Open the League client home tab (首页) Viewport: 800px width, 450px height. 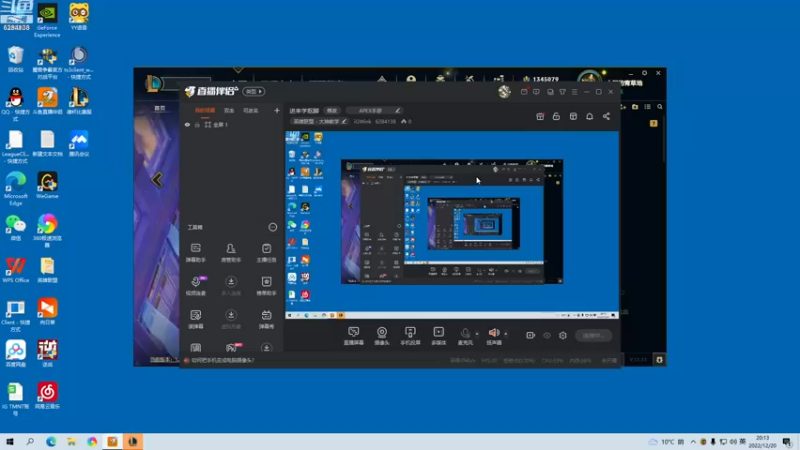pyautogui.click(x=160, y=108)
